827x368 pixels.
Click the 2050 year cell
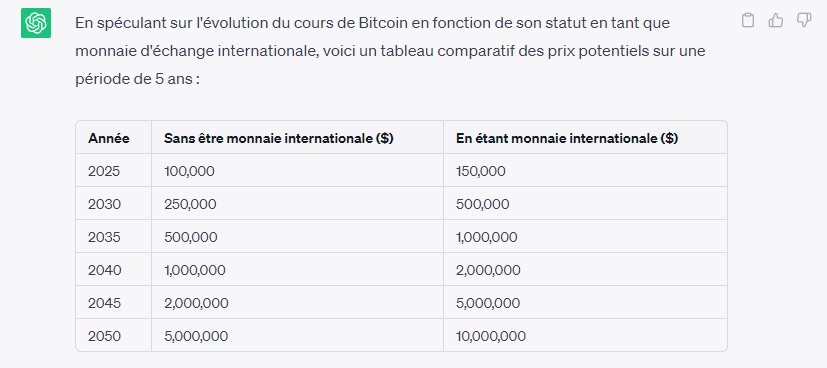tap(104, 336)
